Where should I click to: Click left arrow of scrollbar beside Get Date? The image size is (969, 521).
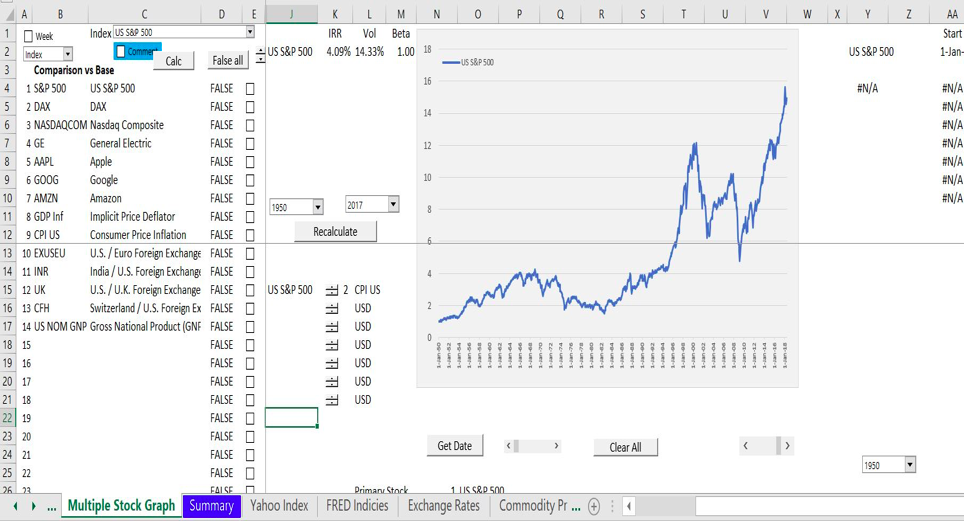[509, 446]
